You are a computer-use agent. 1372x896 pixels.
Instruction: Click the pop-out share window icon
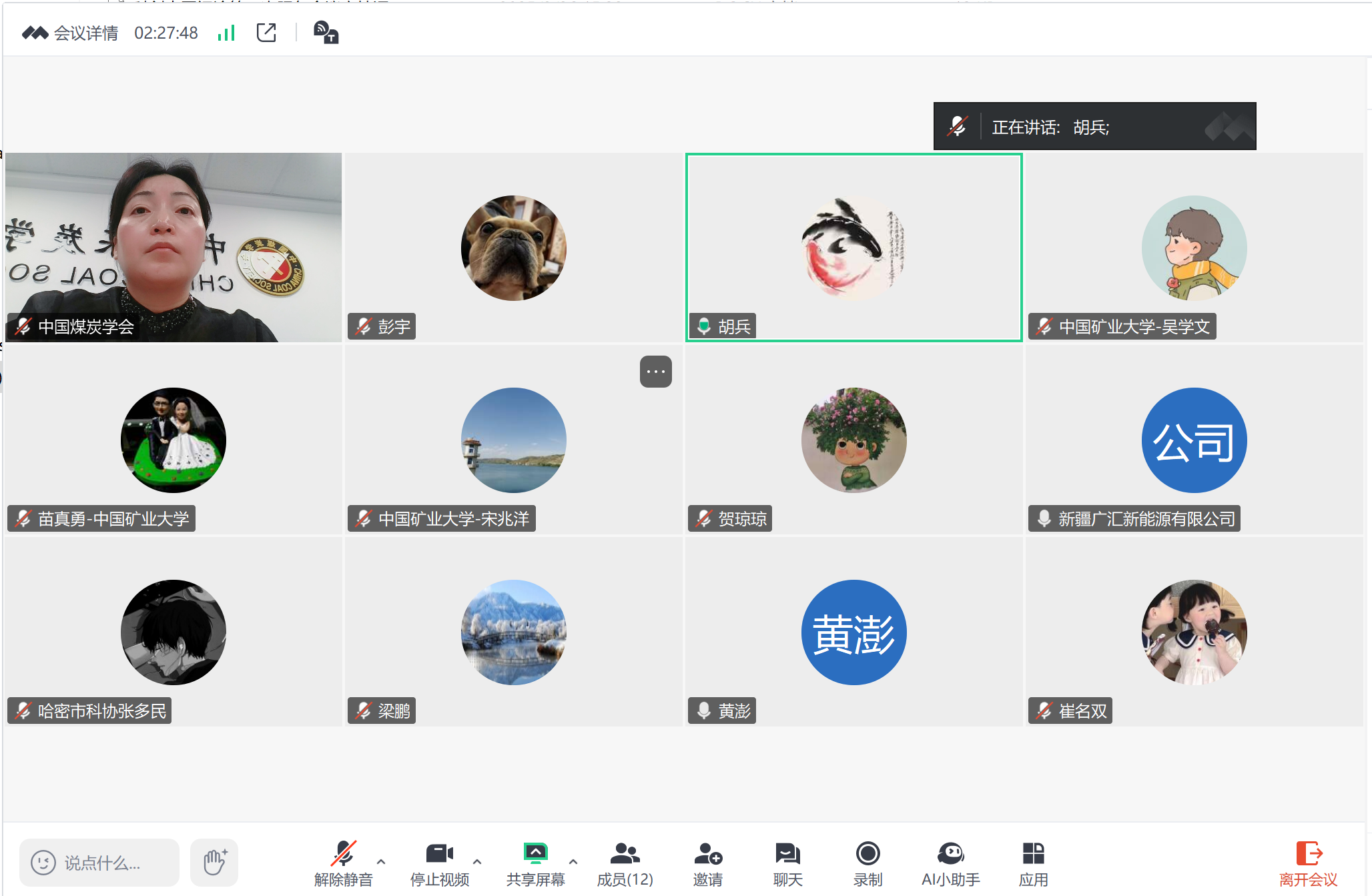(x=266, y=33)
